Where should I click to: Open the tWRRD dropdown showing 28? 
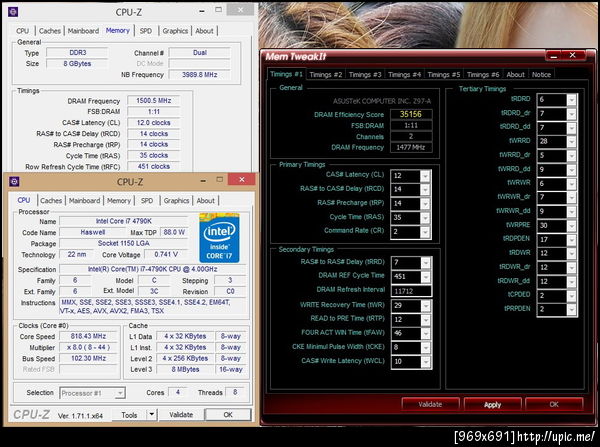(571, 142)
